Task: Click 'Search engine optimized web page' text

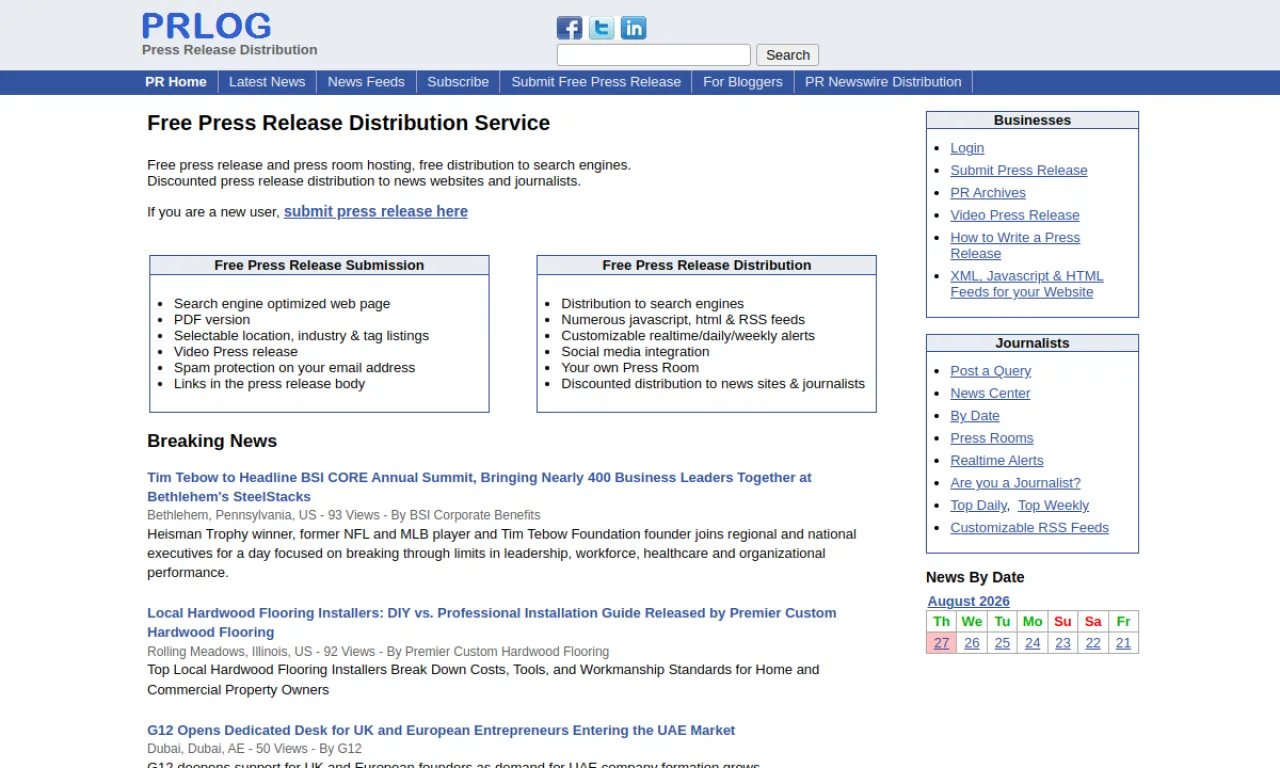Action: [282, 303]
